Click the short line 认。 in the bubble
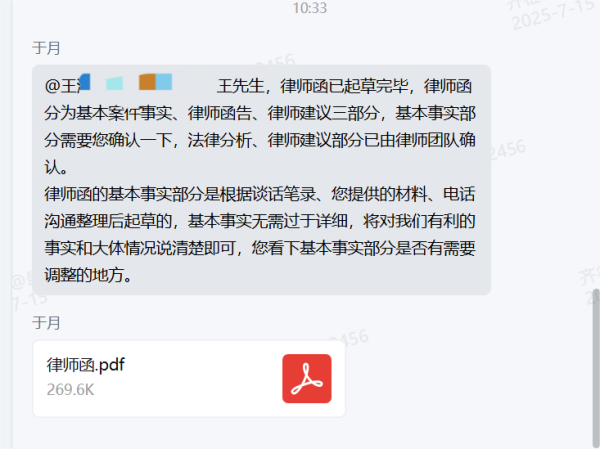This screenshot has width=600, height=449. tap(56, 167)
